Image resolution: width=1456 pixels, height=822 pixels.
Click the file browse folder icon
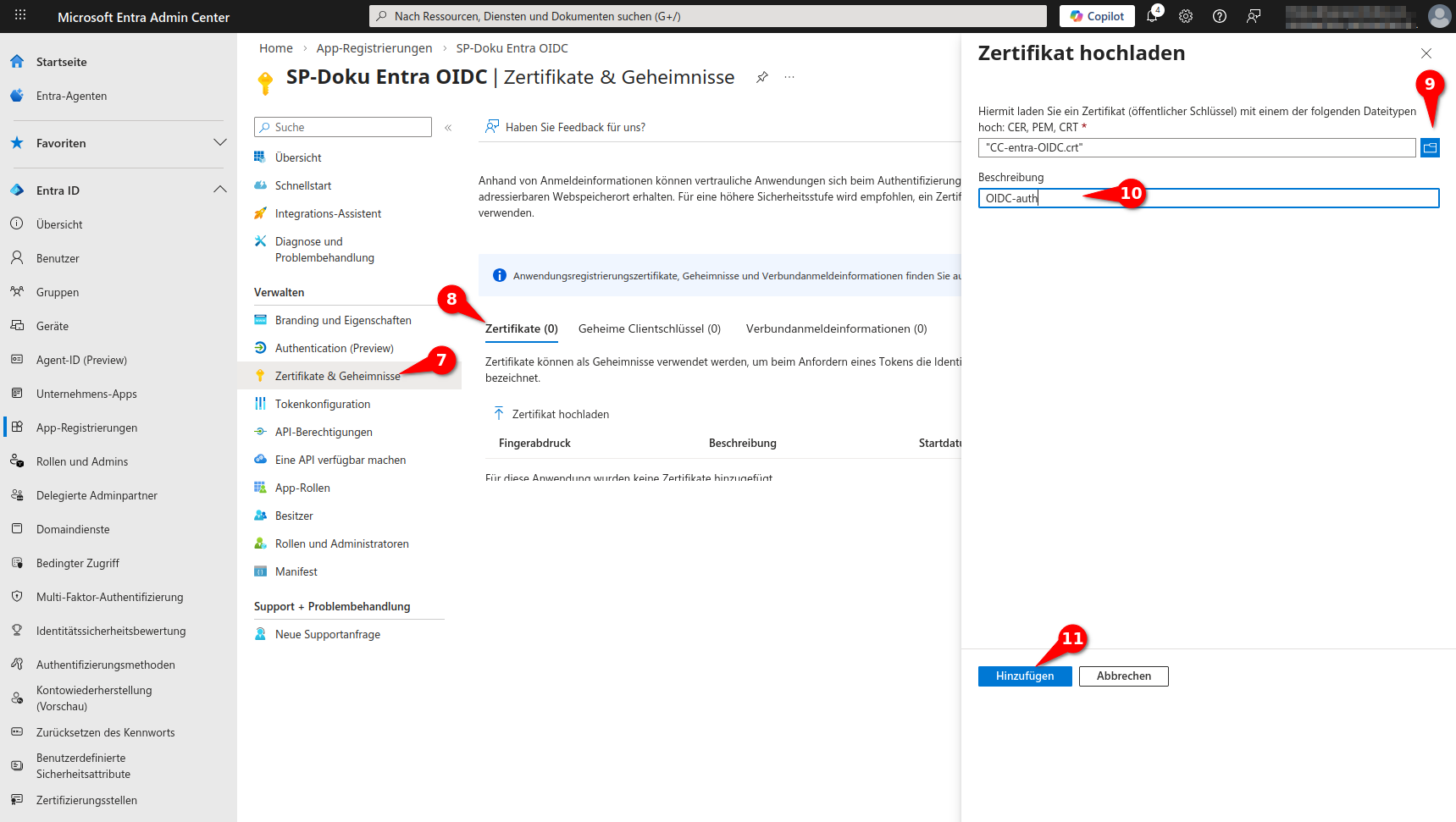[x=1430, y=148]
